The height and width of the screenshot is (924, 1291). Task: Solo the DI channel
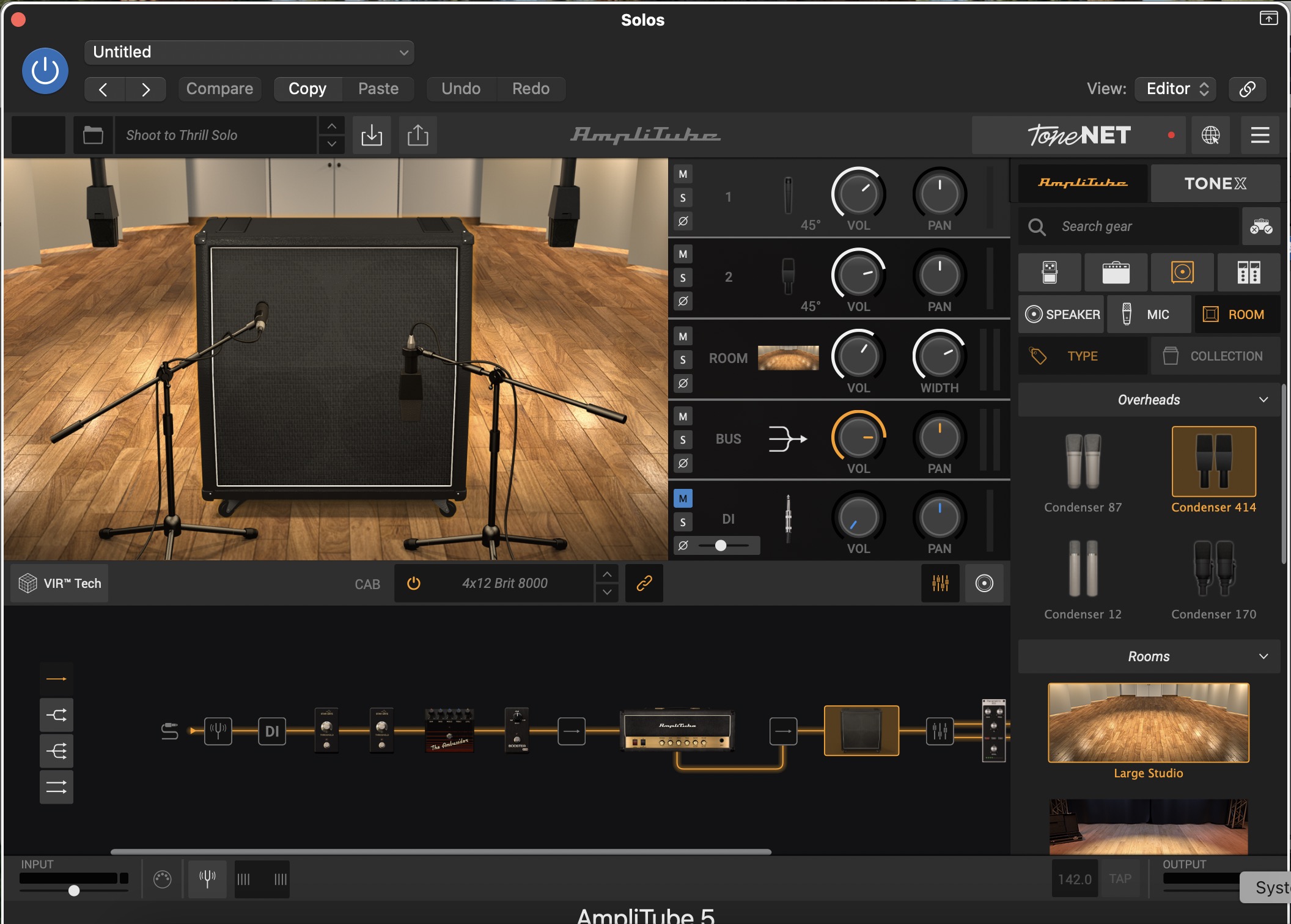pyautogui.click(x=683, y=522)
